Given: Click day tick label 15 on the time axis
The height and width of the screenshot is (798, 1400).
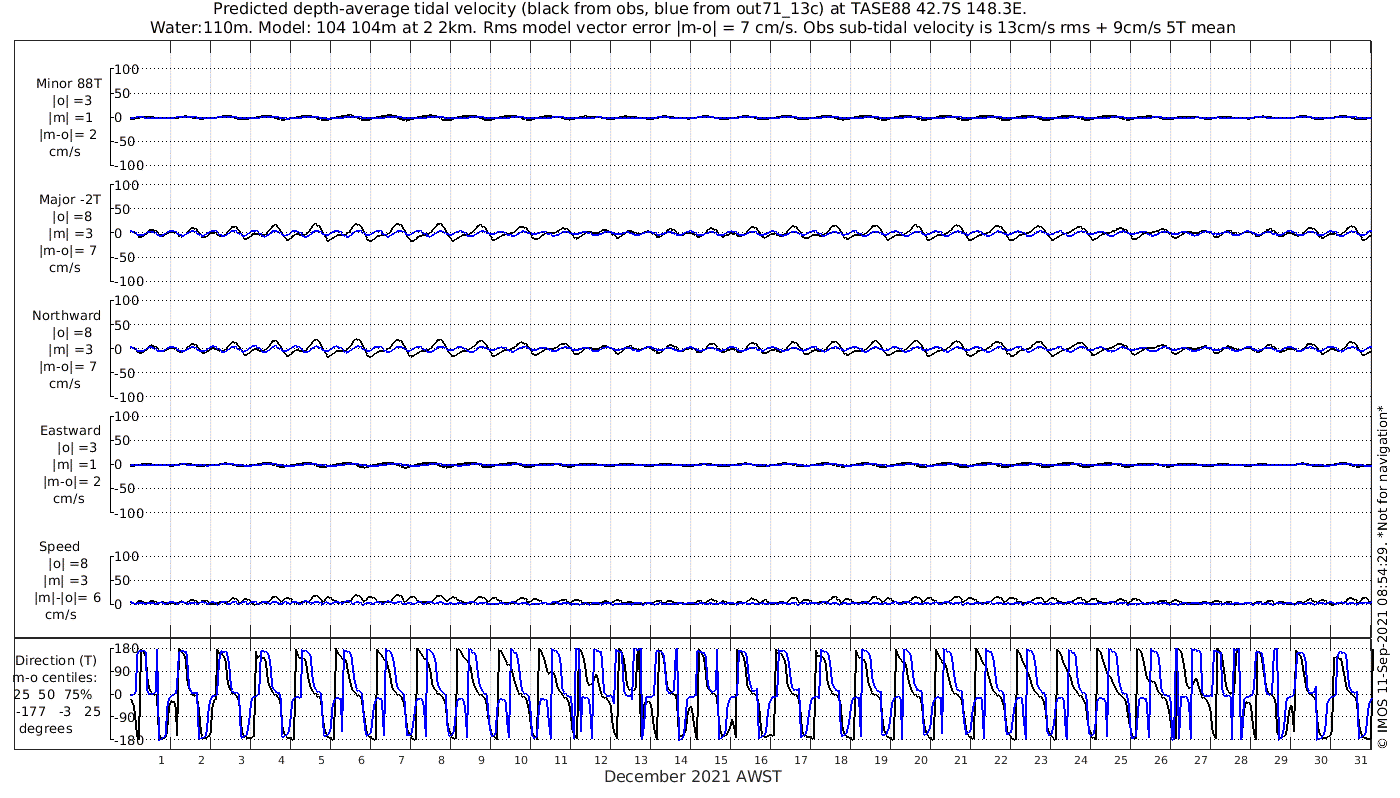Looking at the screenshot, I should 721,760.
